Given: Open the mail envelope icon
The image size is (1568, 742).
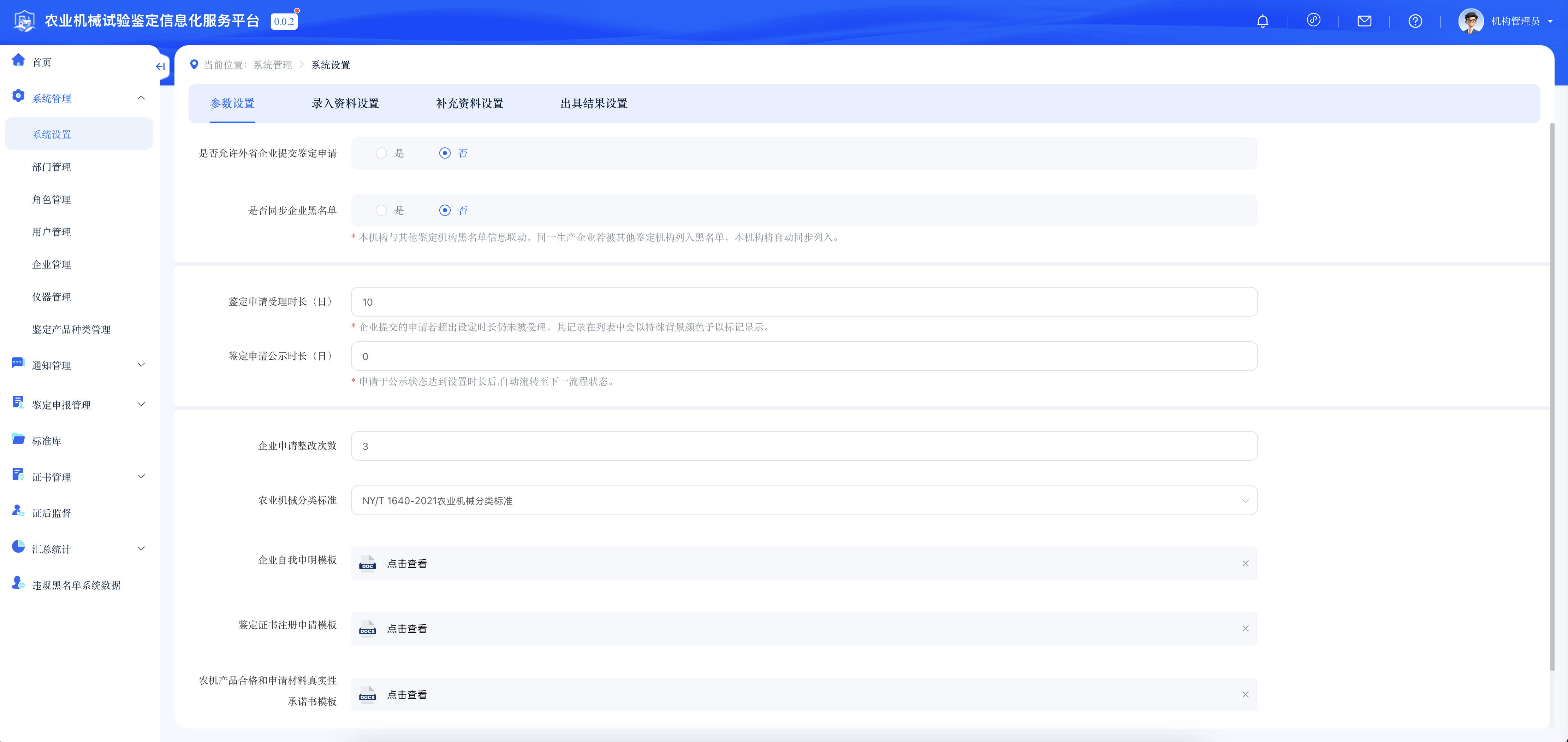Looking at the screenshot, I should click(1364, 21).
